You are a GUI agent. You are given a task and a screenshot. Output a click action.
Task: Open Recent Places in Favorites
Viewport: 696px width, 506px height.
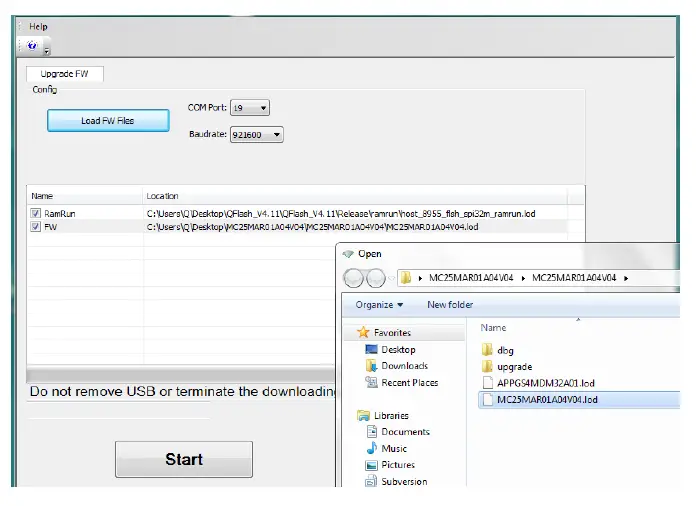pyautogui.click(x=410, y=383)
